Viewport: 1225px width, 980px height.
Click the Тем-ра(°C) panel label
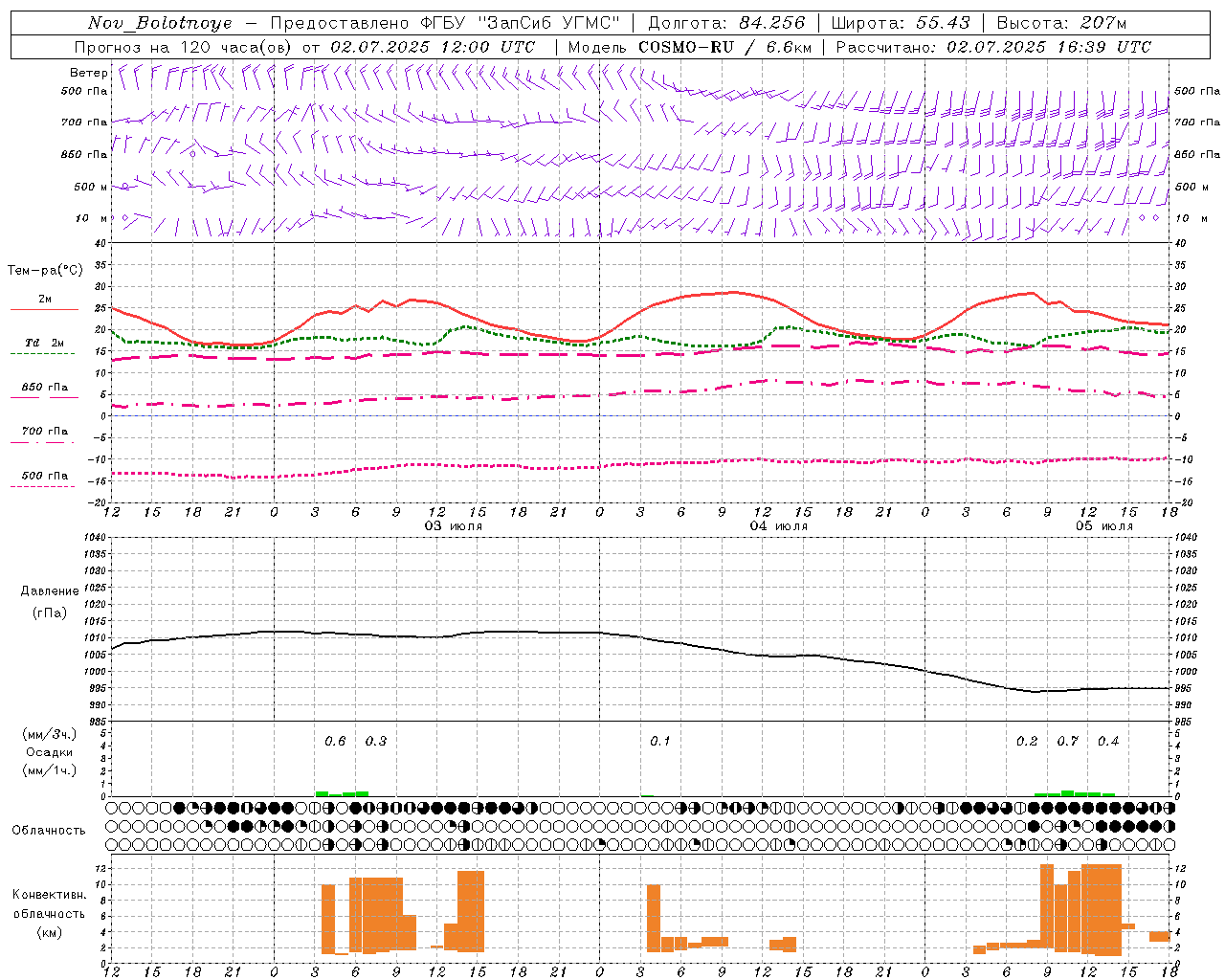(45, 271)
